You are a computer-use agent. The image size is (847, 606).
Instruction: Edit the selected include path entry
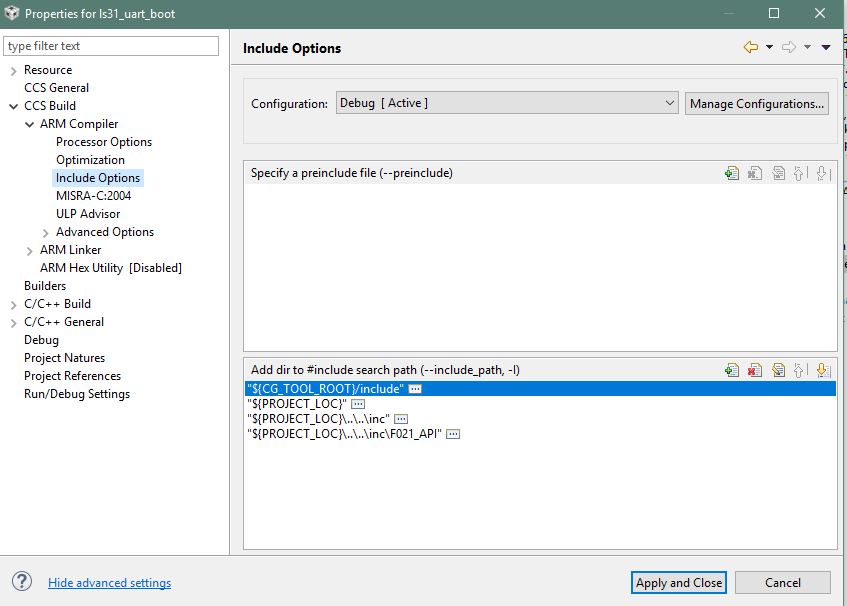(x=780, y=369)
